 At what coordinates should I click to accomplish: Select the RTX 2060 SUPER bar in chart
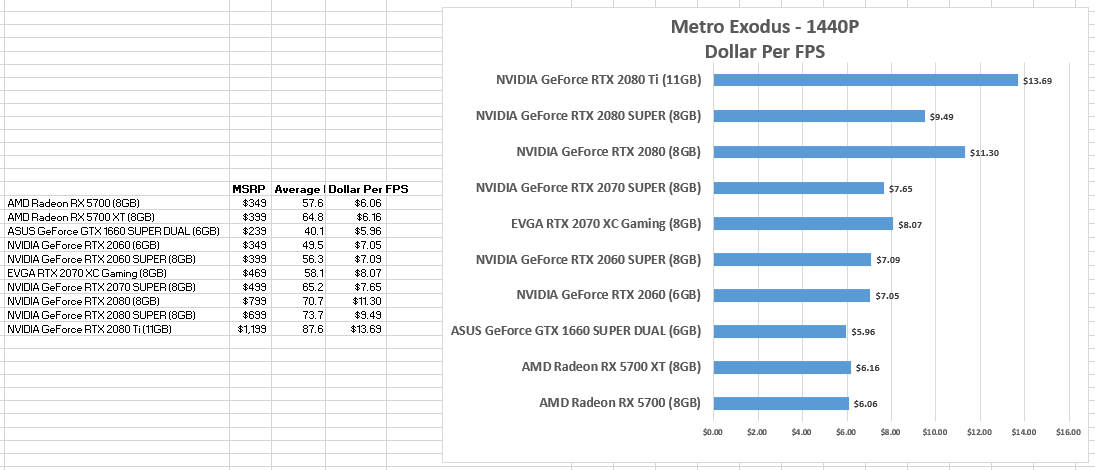click(x=792, y=260)
